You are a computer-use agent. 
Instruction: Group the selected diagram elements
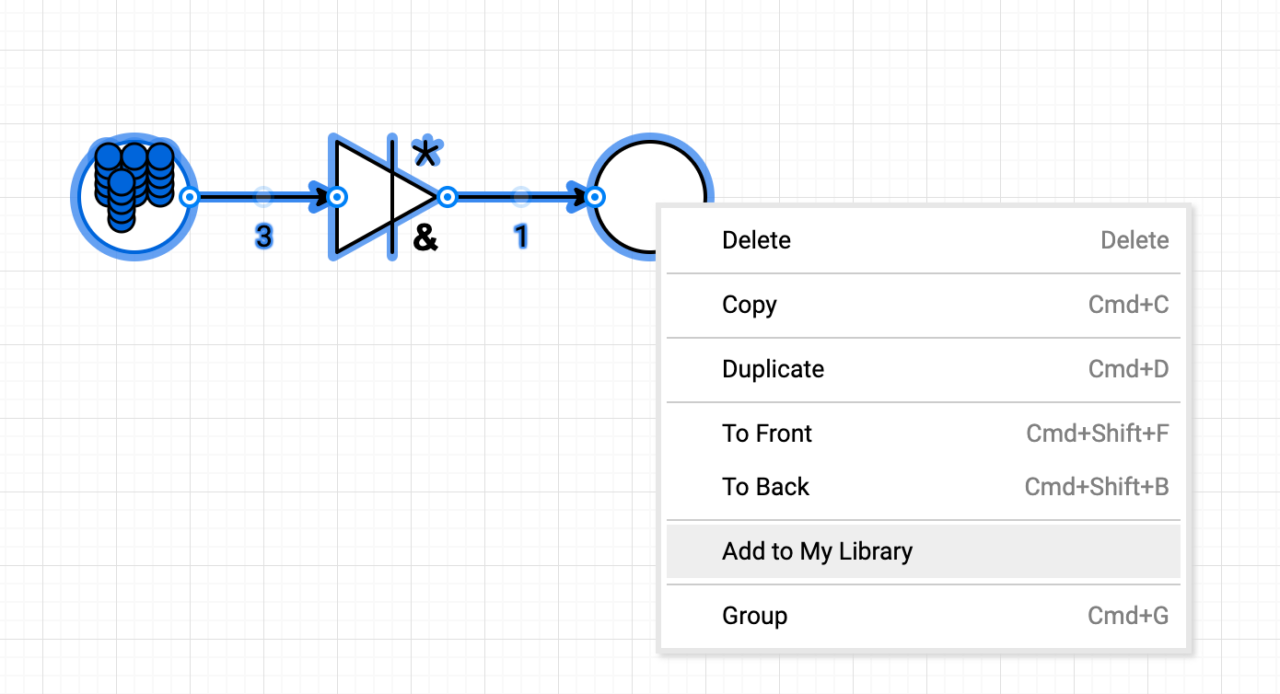point(755,616)
